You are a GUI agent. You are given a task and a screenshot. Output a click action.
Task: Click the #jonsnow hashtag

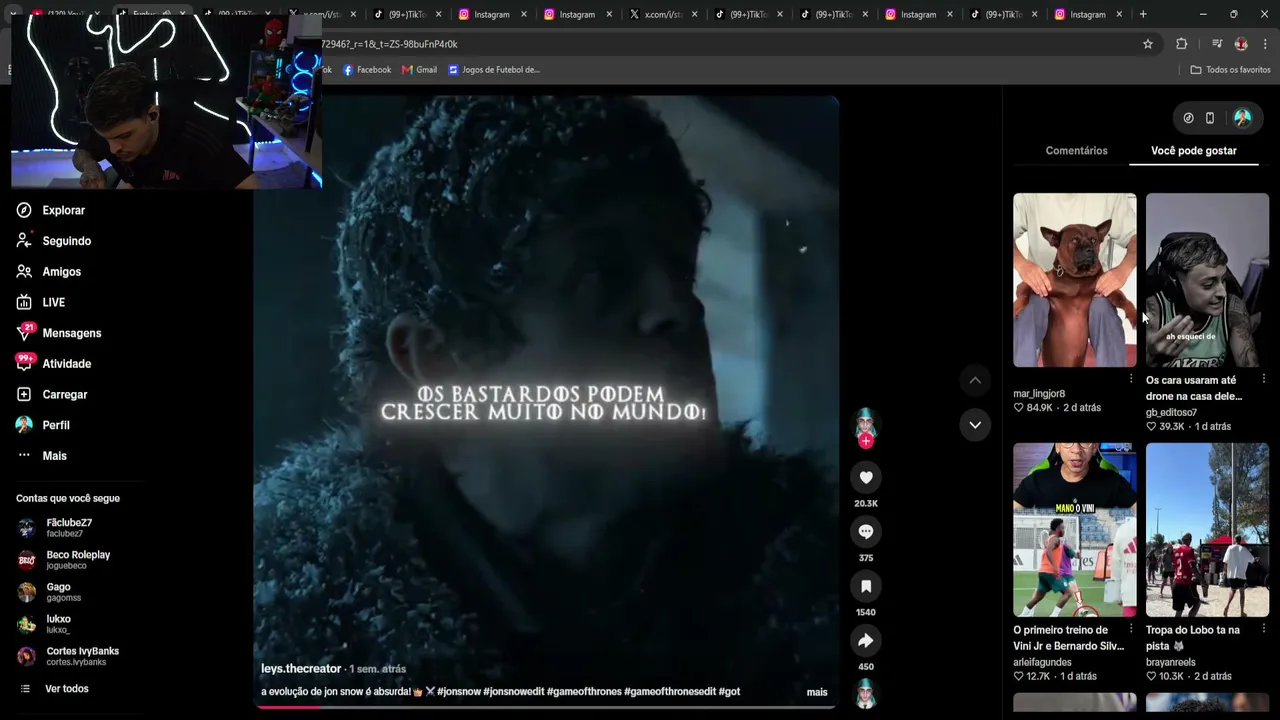pyautogui.click(x=458, y=692)
